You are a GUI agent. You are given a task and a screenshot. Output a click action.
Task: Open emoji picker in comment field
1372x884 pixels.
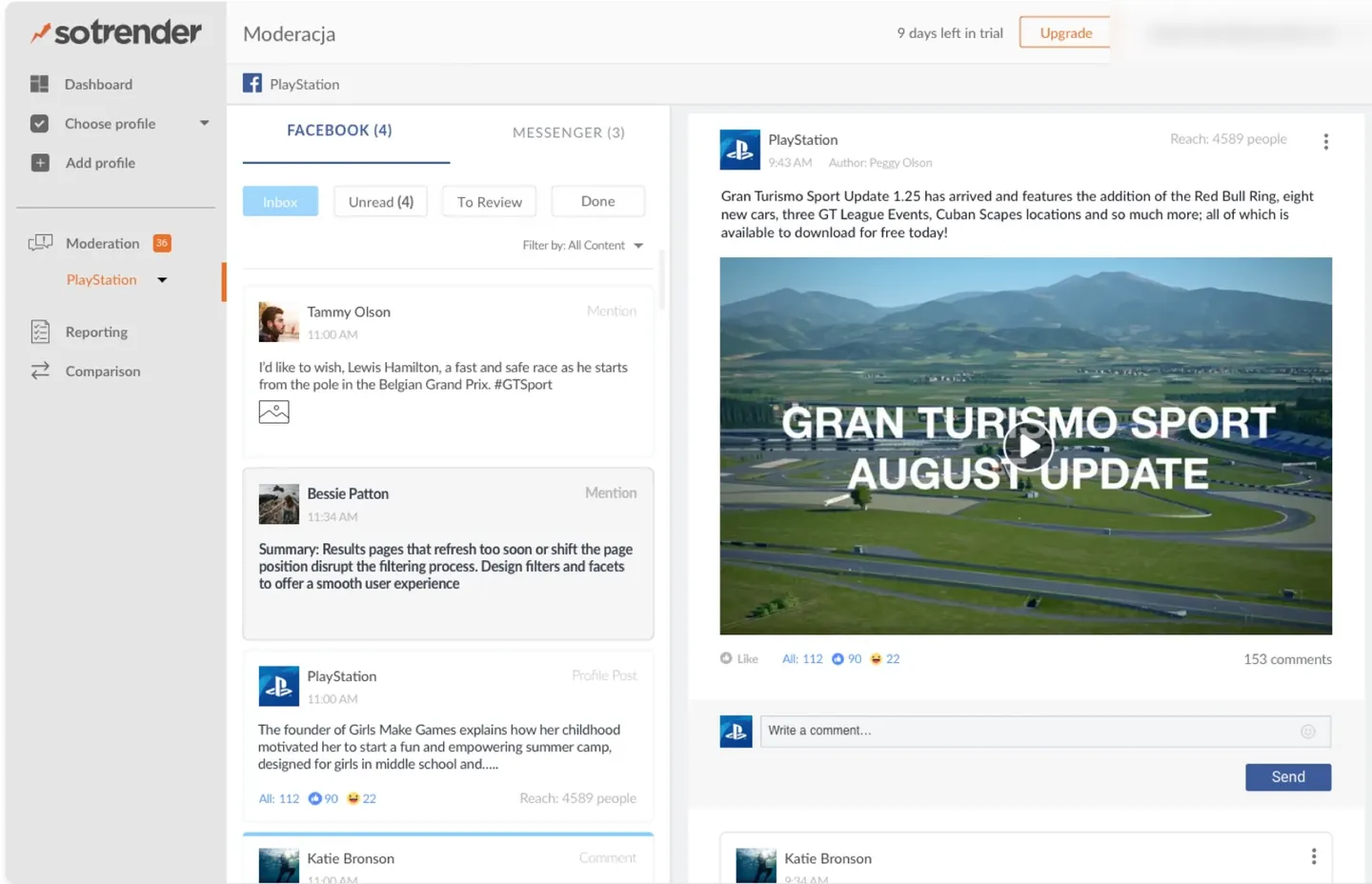click(x=1307, y=732)
